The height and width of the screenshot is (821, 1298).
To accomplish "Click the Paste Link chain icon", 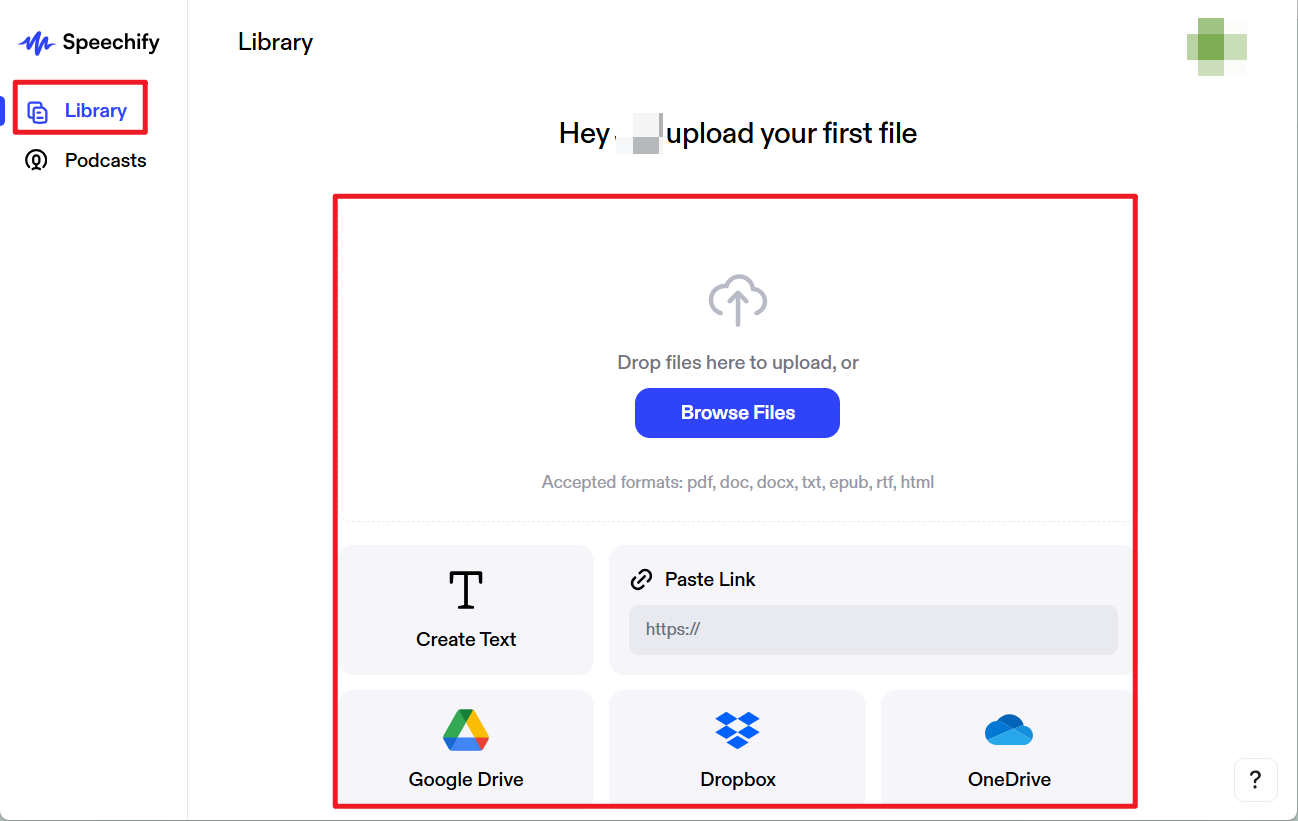I will point(641,580).
